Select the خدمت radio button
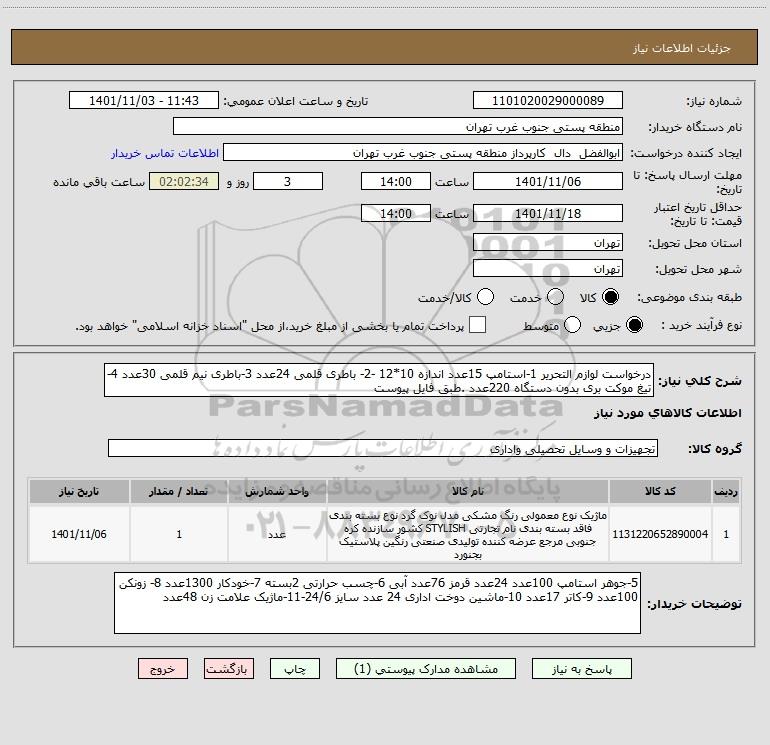Image resolution: width=770 pixels, height=745 pixels. tap(555, 297)
